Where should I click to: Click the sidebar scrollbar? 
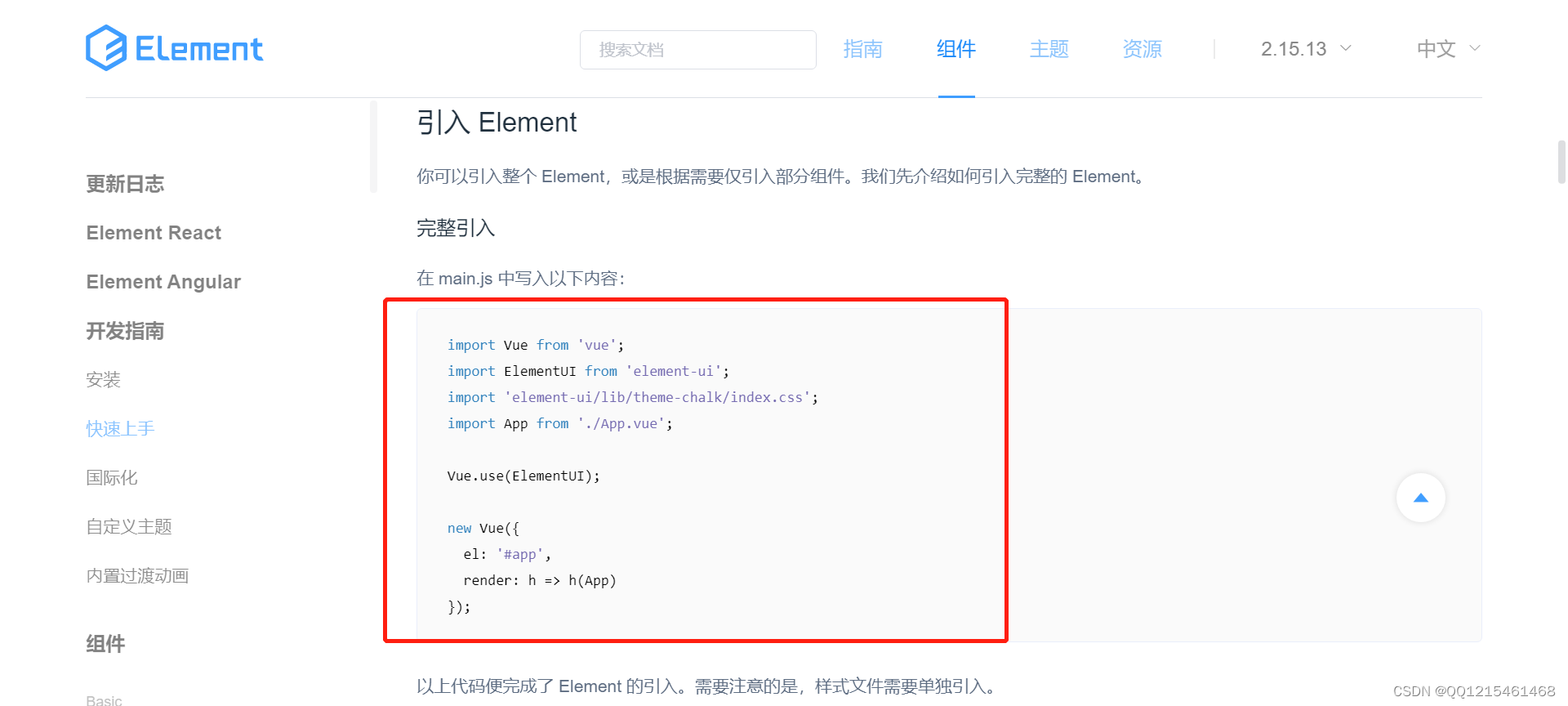pos(373,146)
